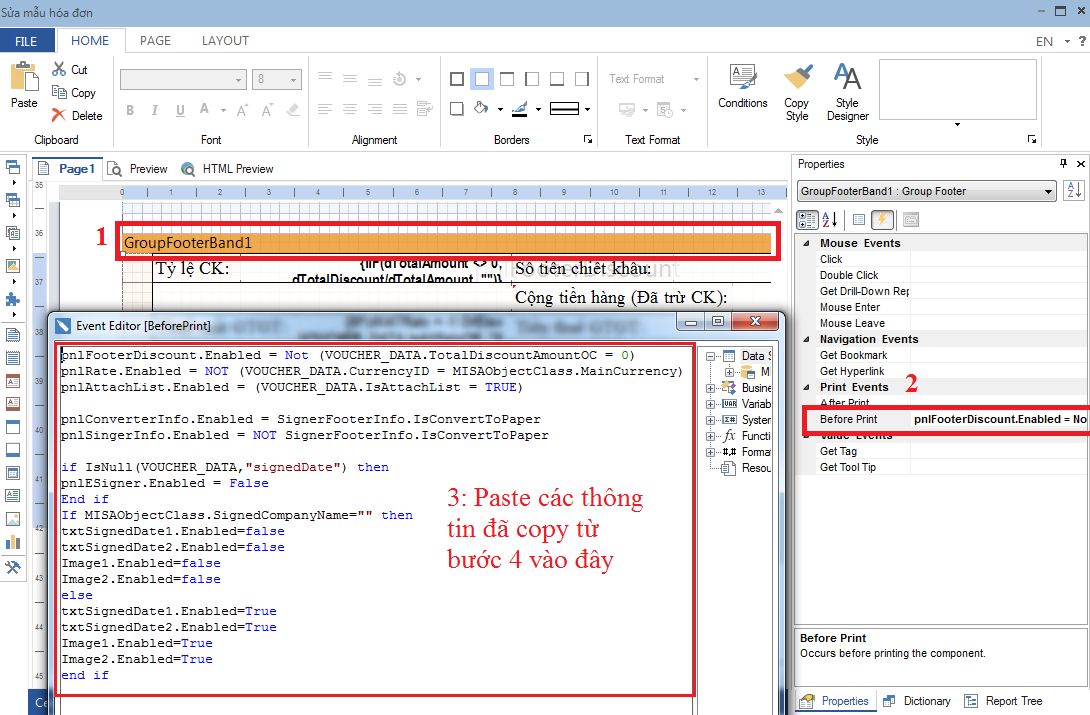Select the GroupFooterBand1 band header
Screen dimensions: 1090x715
(447, 243)
